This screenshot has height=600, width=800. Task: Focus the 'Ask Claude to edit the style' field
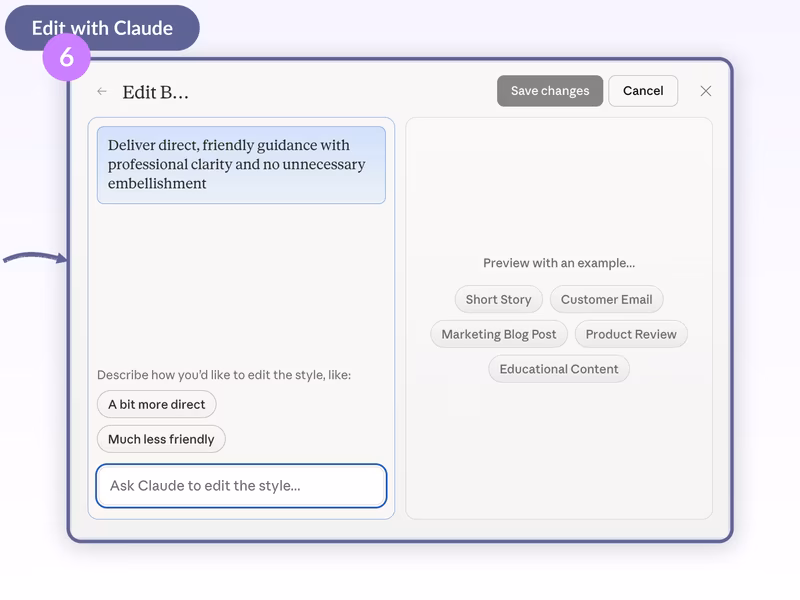pos(241,486)
